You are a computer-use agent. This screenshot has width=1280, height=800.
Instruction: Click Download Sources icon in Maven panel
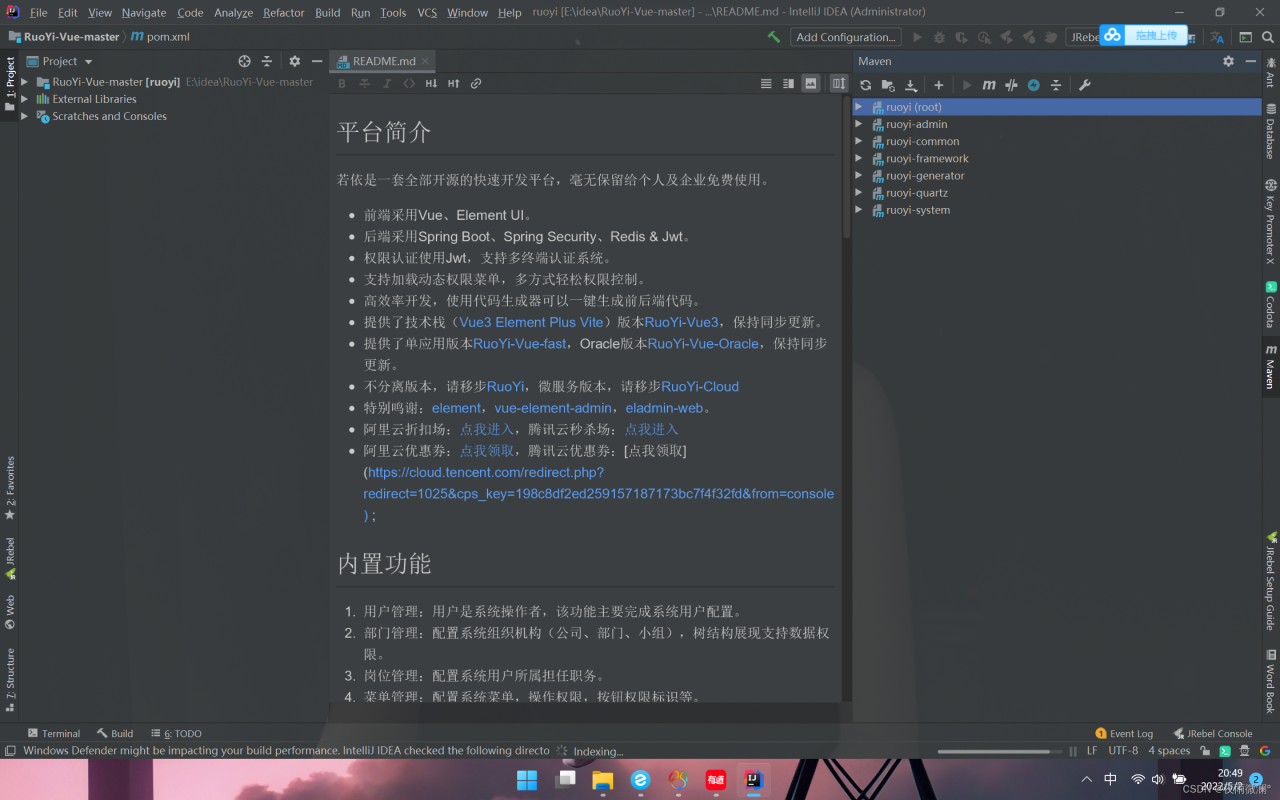[911, 85]
